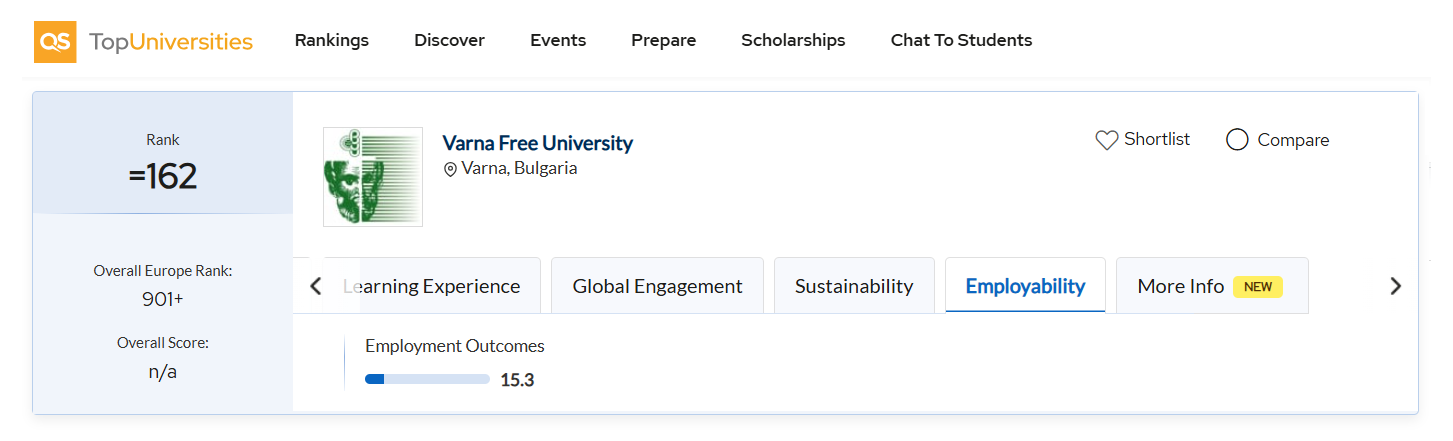The height and width of the screenshot is (441, 1453).
Task: Click the Varna Free University logo image
Action: pos(373,177)
